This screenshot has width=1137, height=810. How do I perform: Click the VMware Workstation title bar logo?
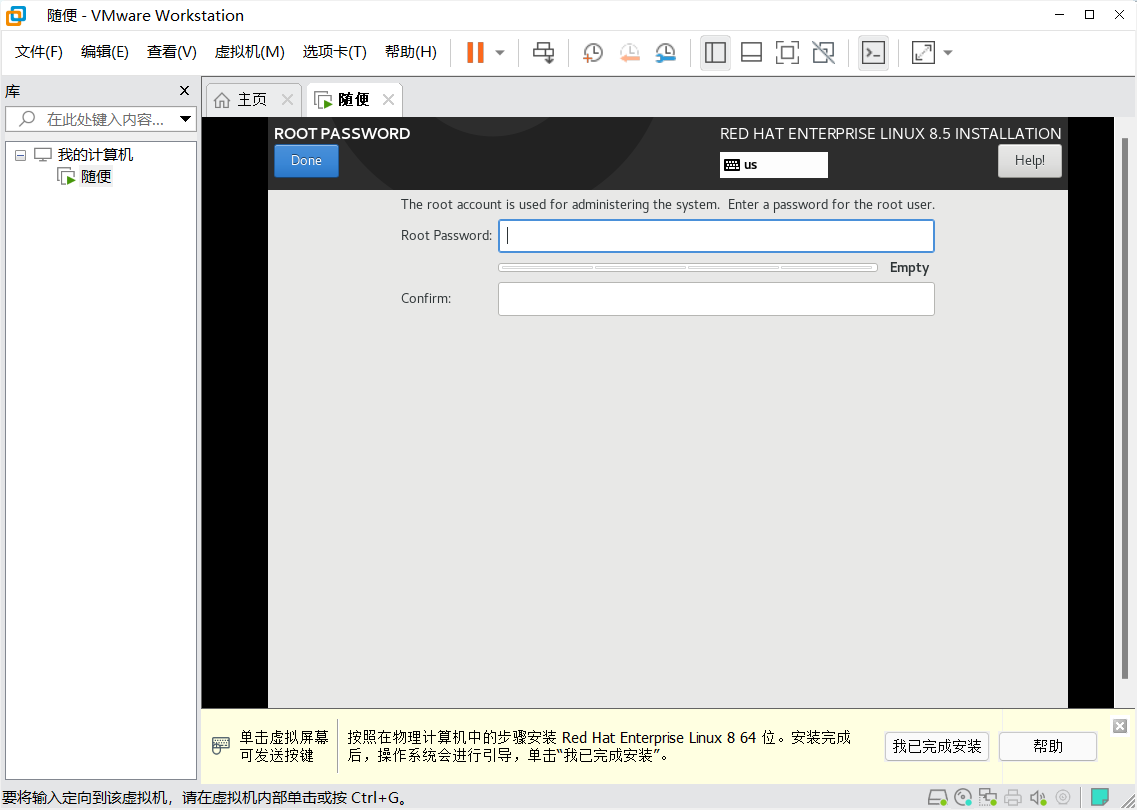tap(15, 15)
